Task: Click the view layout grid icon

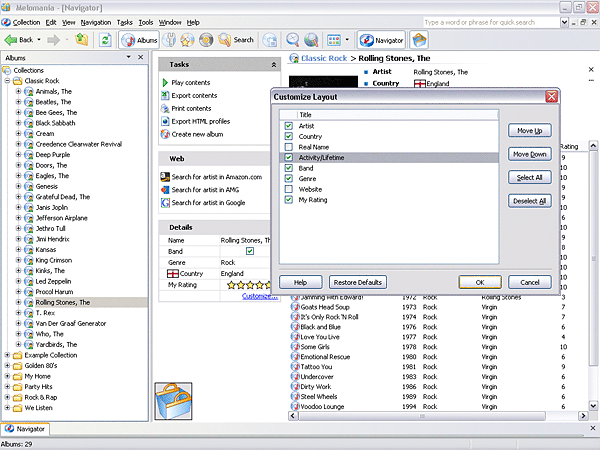Action: click(x=334, y=40)
